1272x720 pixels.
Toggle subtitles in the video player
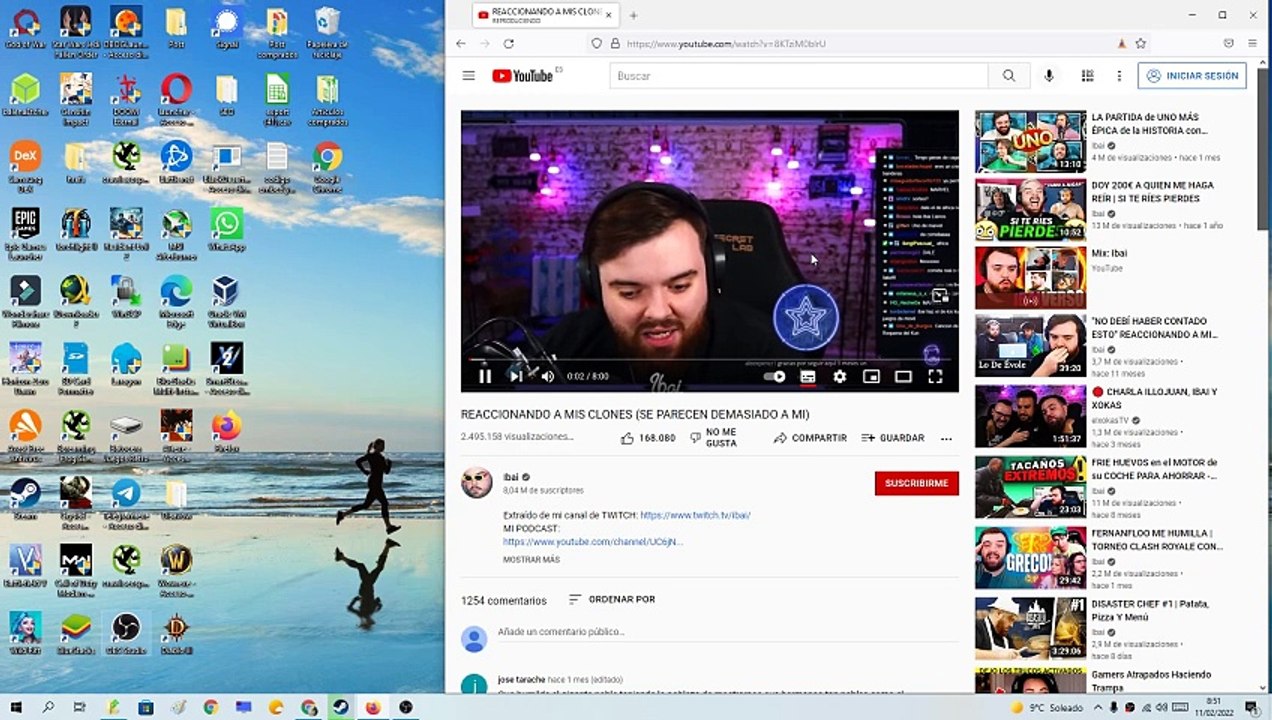coord(808,377)
